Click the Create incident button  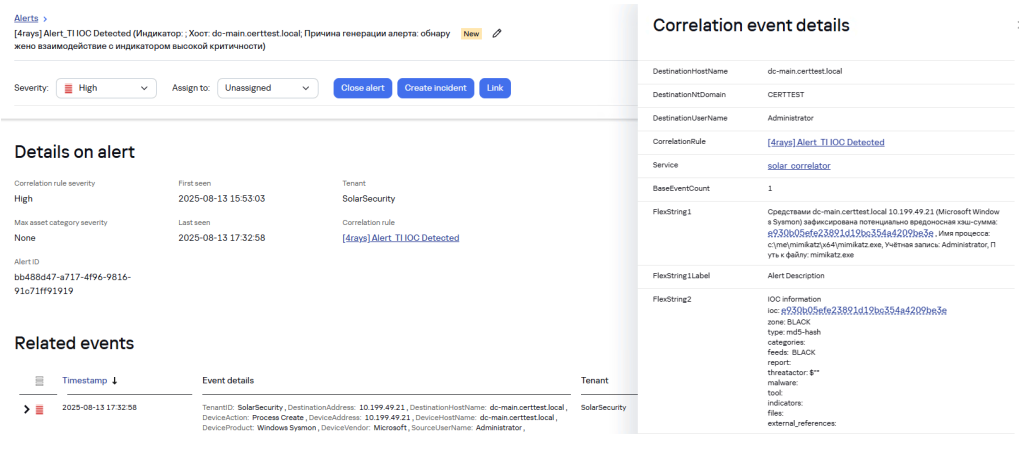(435, 88)
